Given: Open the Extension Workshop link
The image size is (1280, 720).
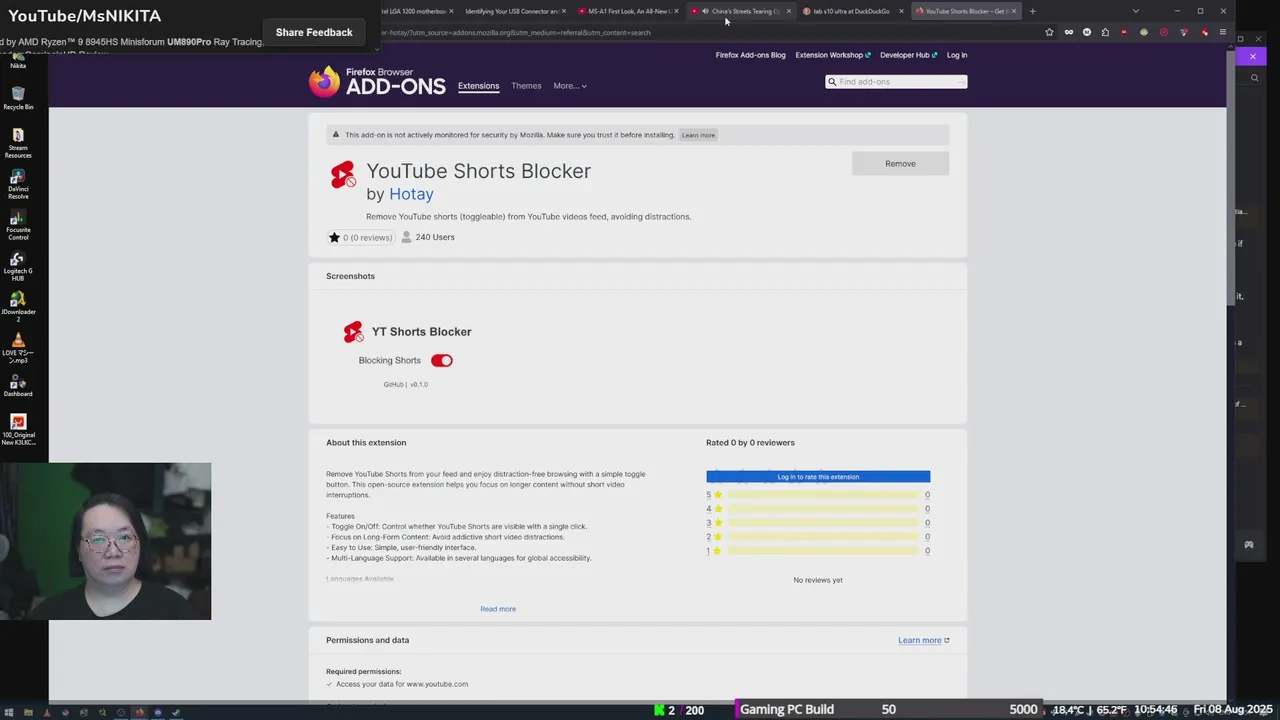Looking at the screenshot, I should (x=832, y=55).
